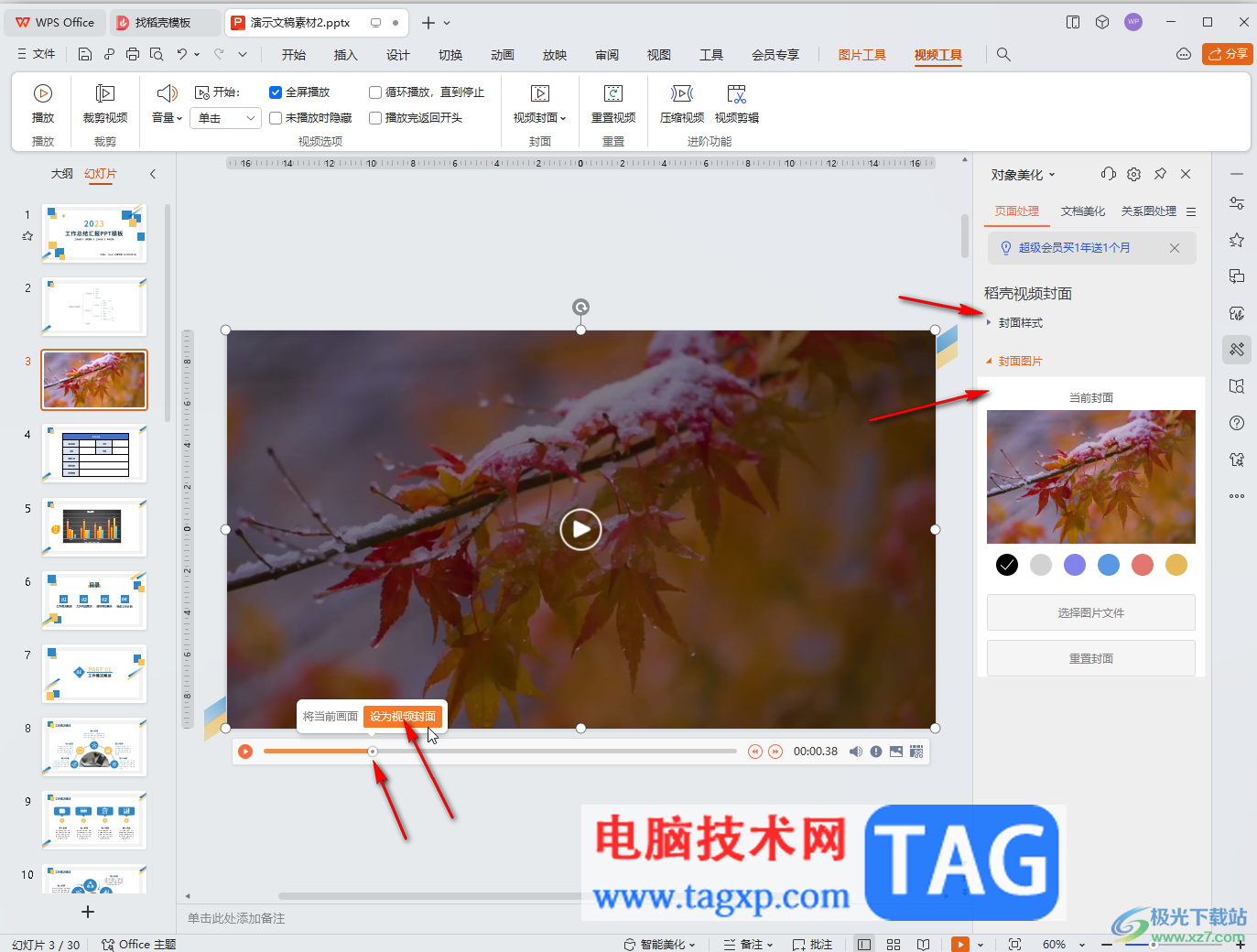Click the star favorites icon in right sidebar
The height and width of the screenshot is (952, 1257).
(x=1237, y=240)
